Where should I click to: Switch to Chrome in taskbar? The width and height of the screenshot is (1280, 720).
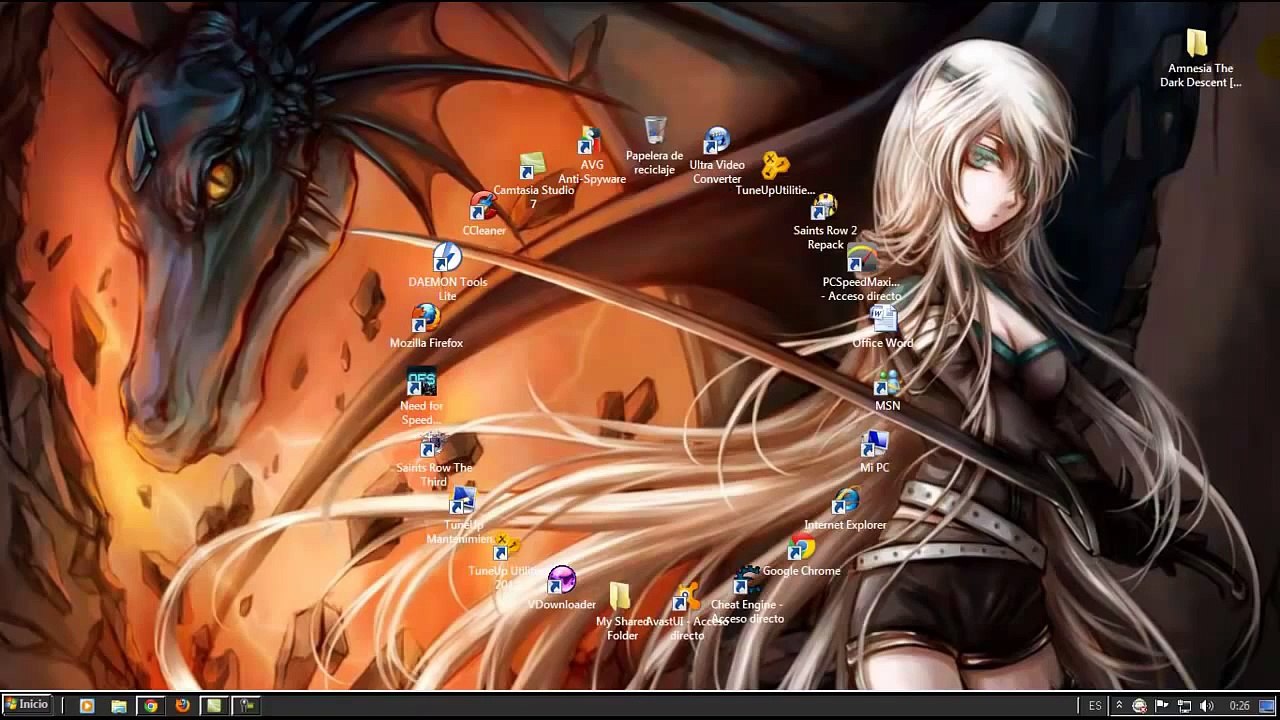click(151, 706)
